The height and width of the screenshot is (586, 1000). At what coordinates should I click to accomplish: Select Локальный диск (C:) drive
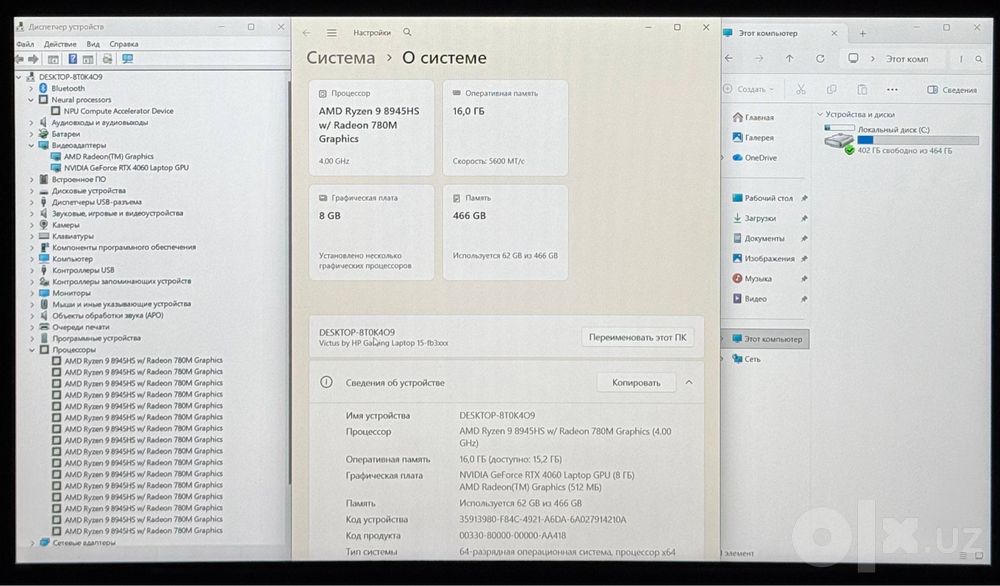click(901, 140)
